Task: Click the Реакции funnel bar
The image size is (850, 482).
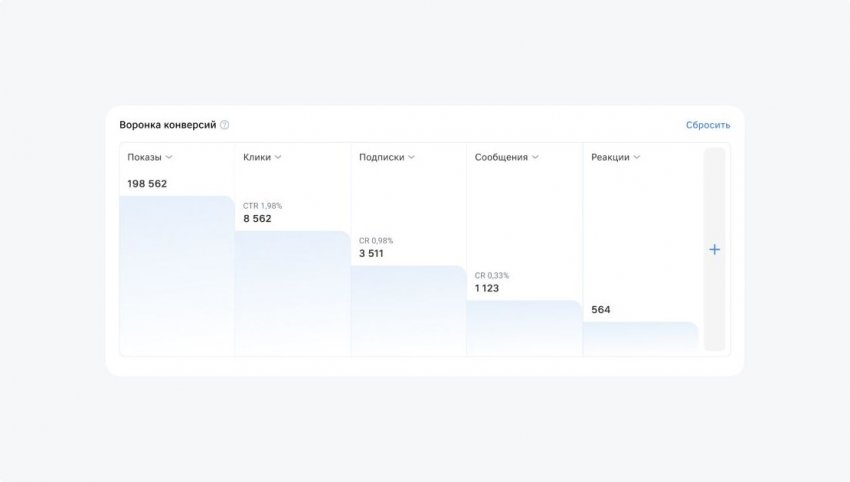Action: [x=640, y=338]
